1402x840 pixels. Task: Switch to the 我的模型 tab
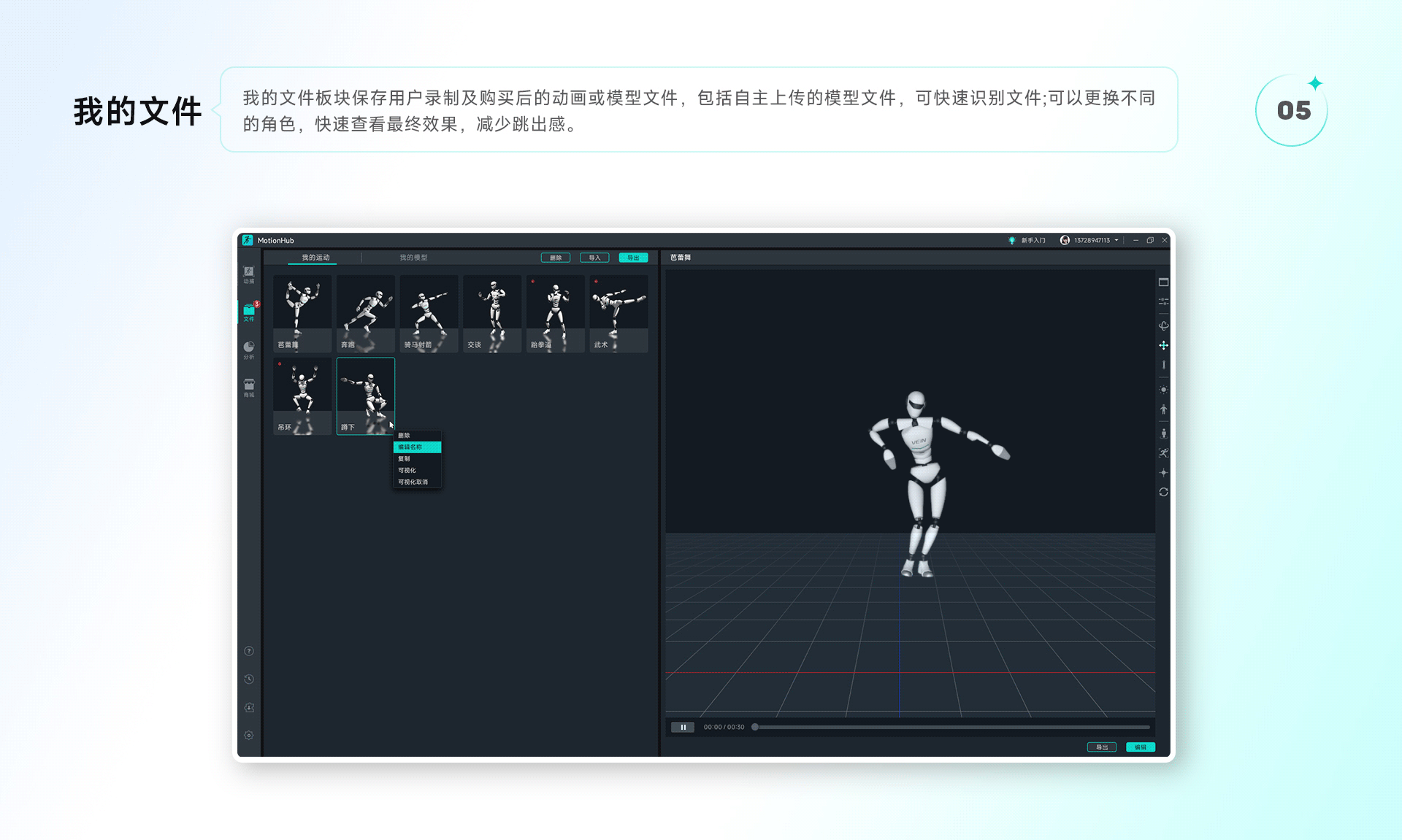click(413, 258)
